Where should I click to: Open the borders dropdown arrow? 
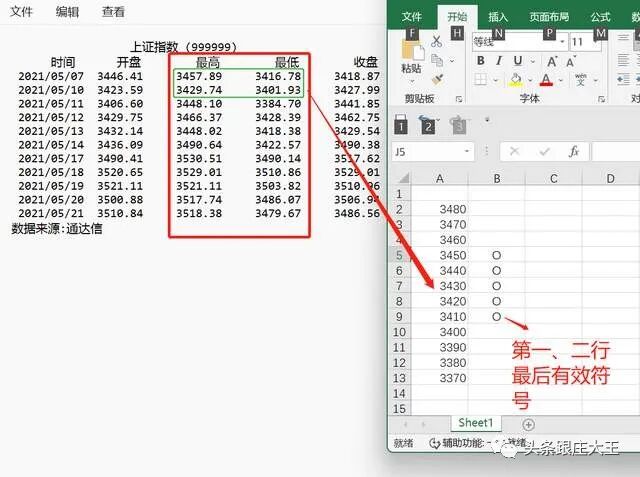coord(495,80)
